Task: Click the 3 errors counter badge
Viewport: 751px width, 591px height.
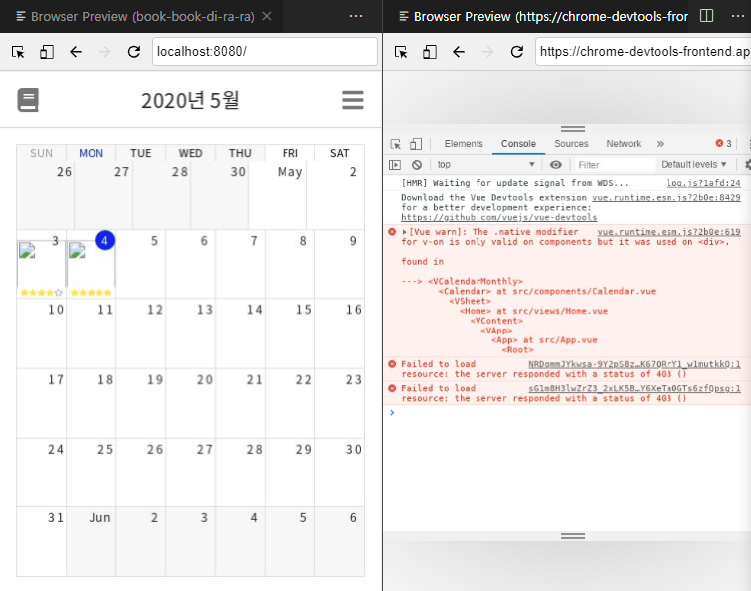Action: [723, 143]
